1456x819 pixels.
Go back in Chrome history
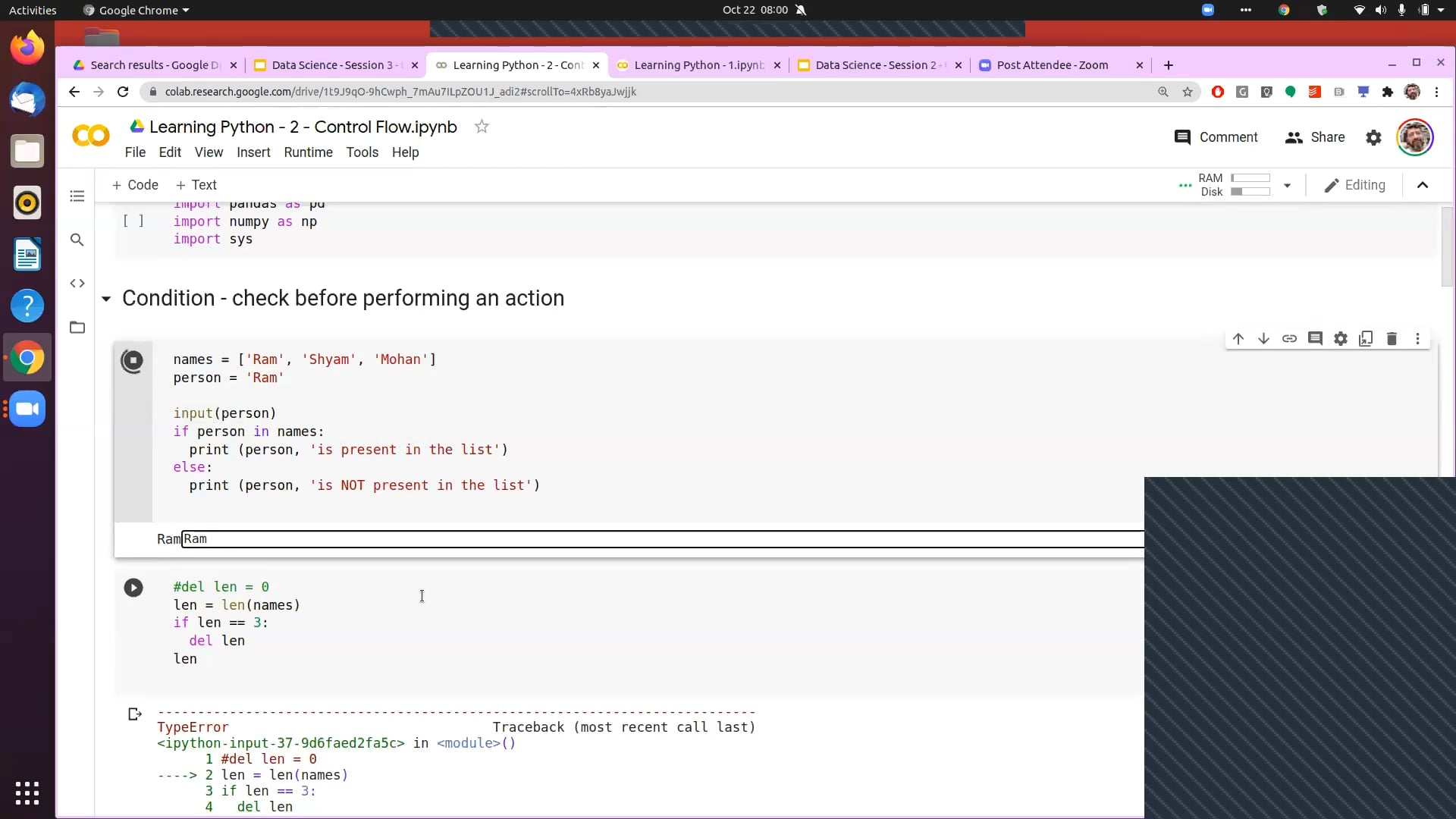74,92
